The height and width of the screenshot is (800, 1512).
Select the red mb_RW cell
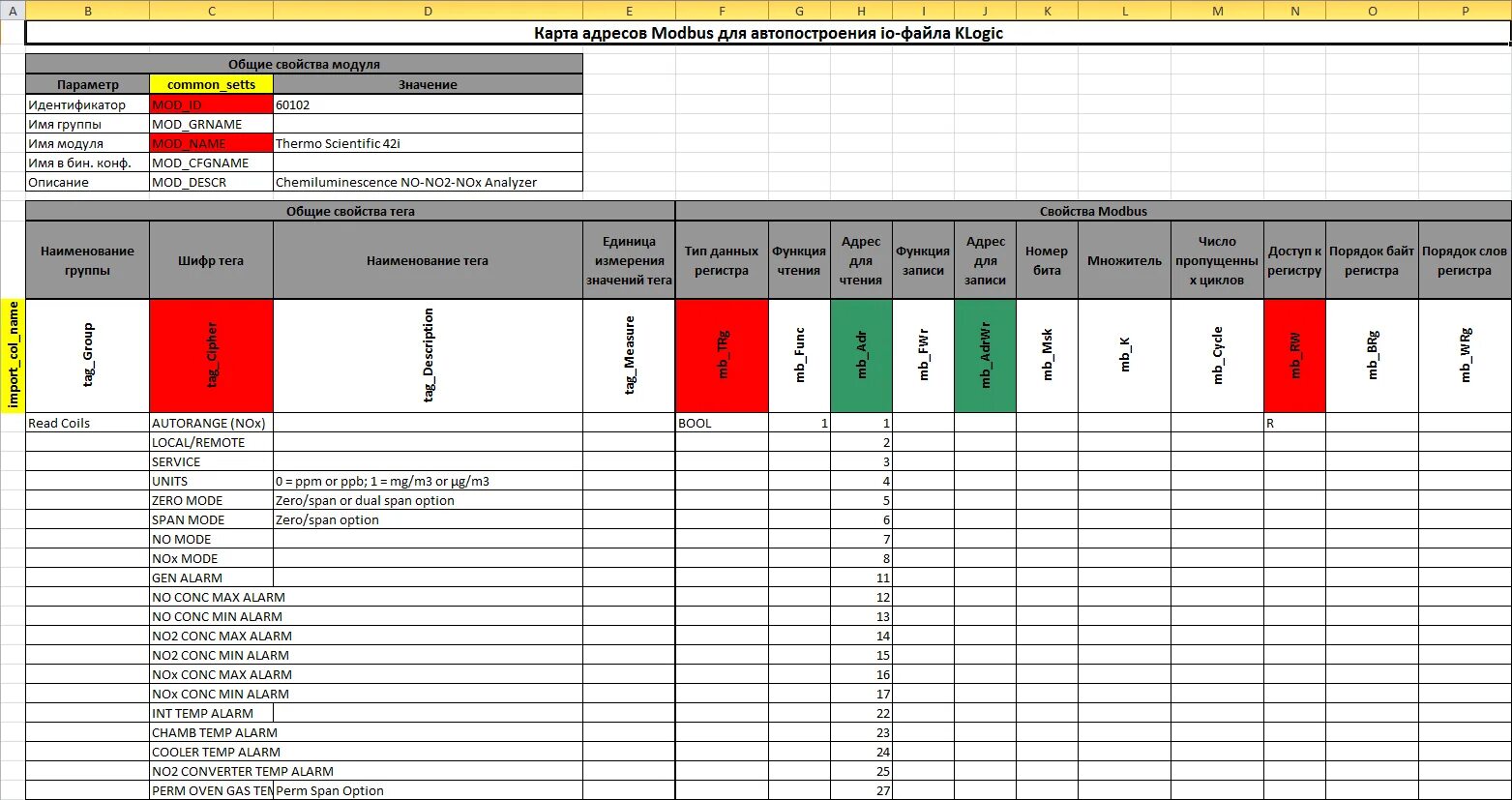click(x=1295, y=356)
